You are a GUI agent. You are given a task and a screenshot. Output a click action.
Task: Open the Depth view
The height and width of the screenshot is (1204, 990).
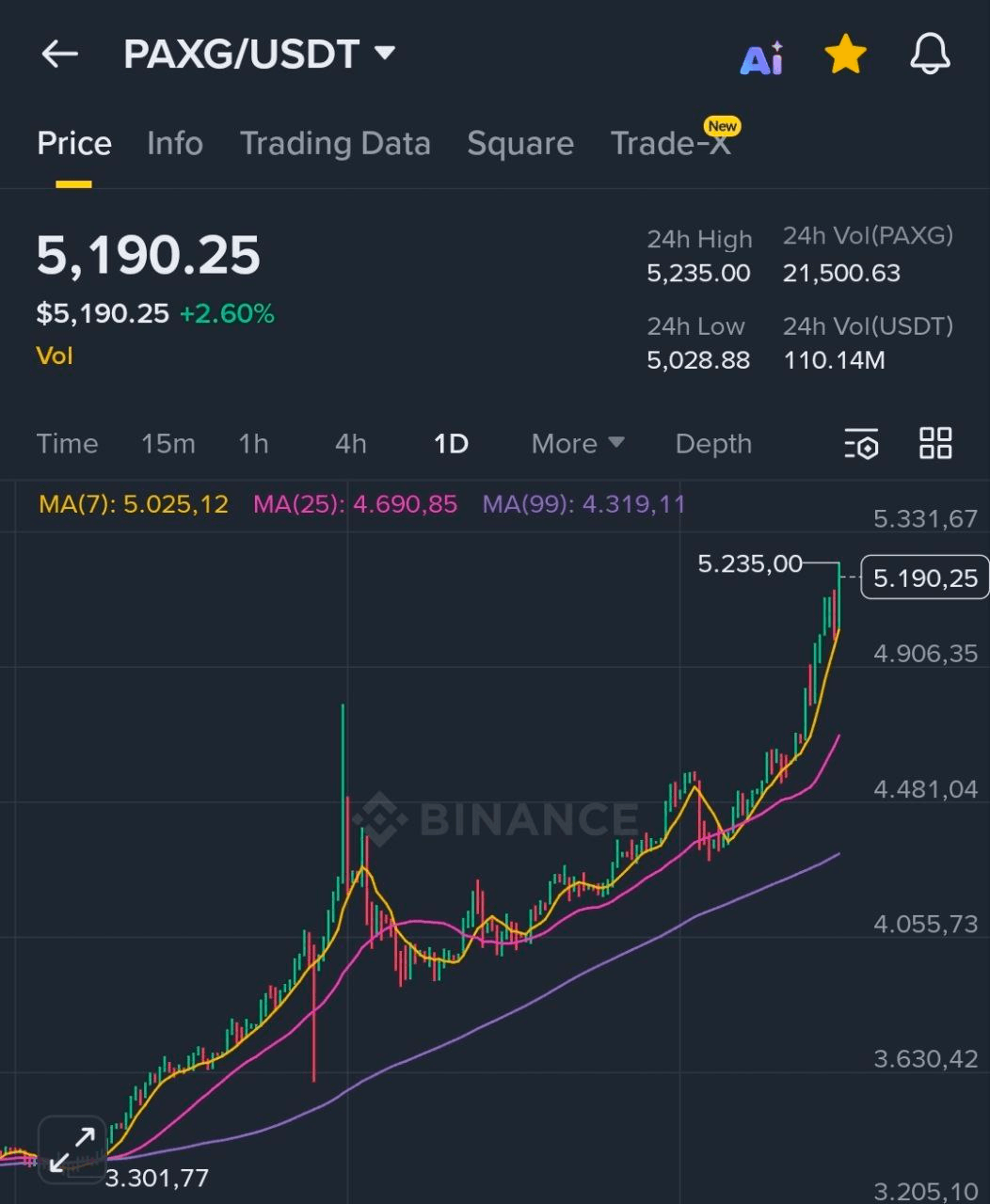tap(712, 443)
